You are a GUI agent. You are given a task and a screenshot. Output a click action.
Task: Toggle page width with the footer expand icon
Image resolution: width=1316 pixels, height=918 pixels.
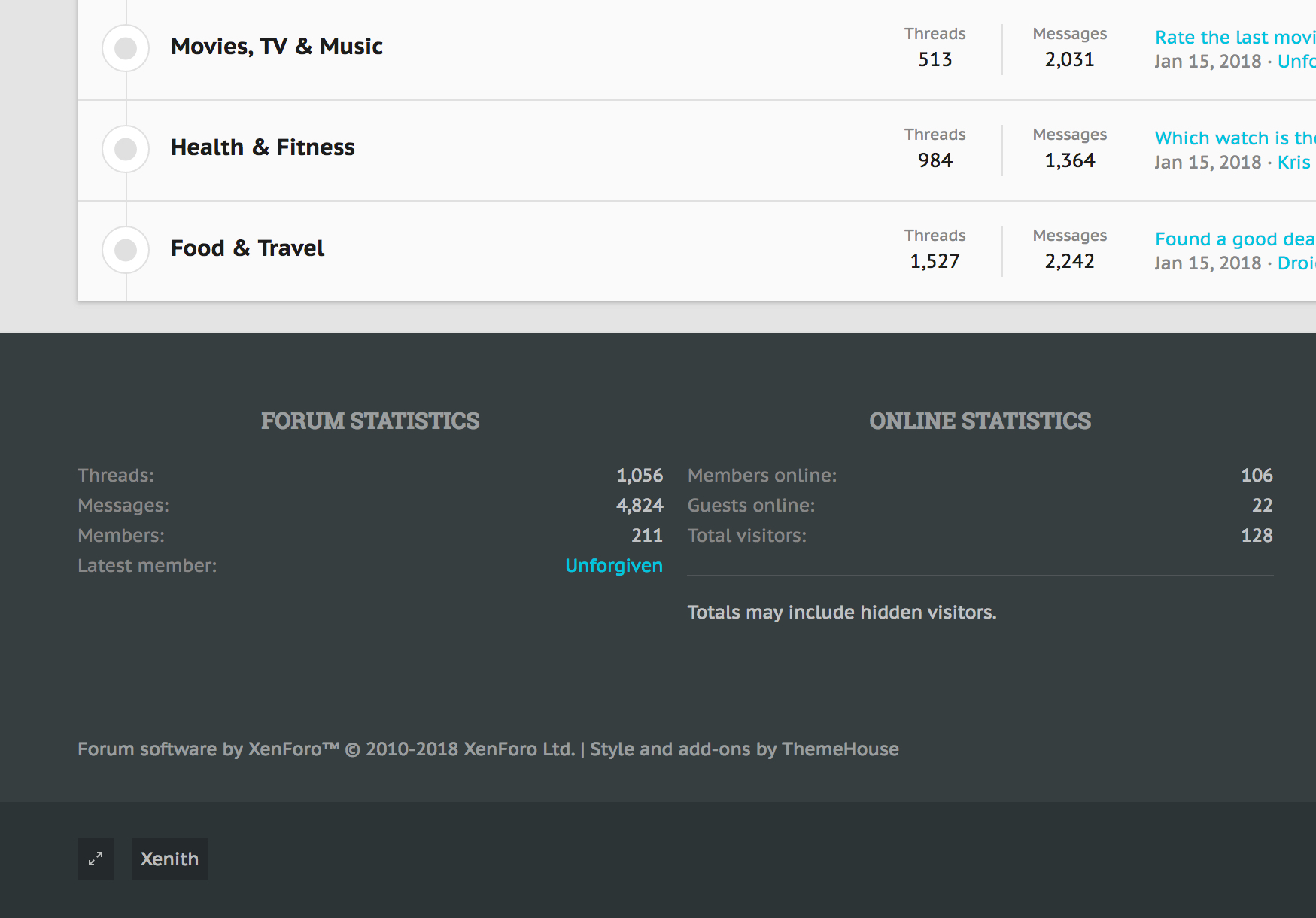pyautogui.click(x=96, y=859)
